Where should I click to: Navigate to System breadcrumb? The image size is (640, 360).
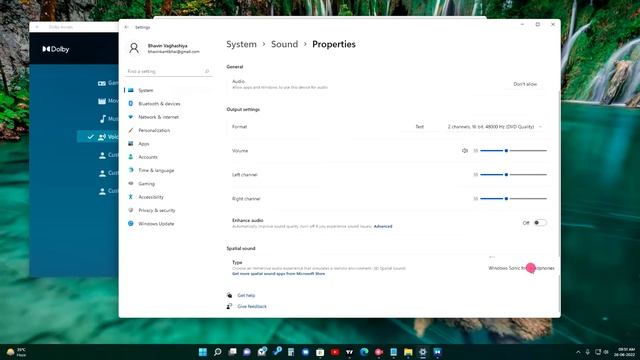pyautogui.click(x=242, y=44)
